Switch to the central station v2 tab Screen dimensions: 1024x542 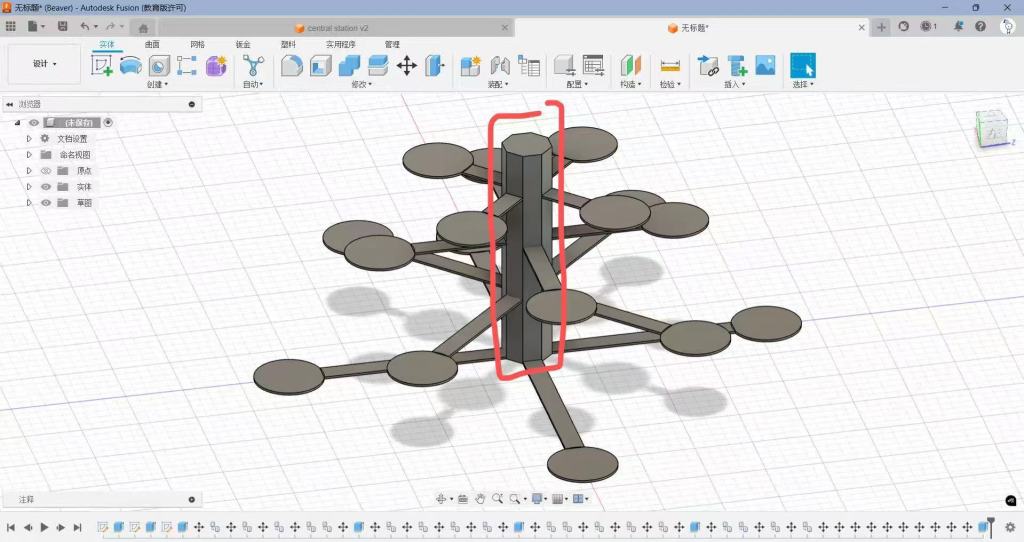coord(331,28)
